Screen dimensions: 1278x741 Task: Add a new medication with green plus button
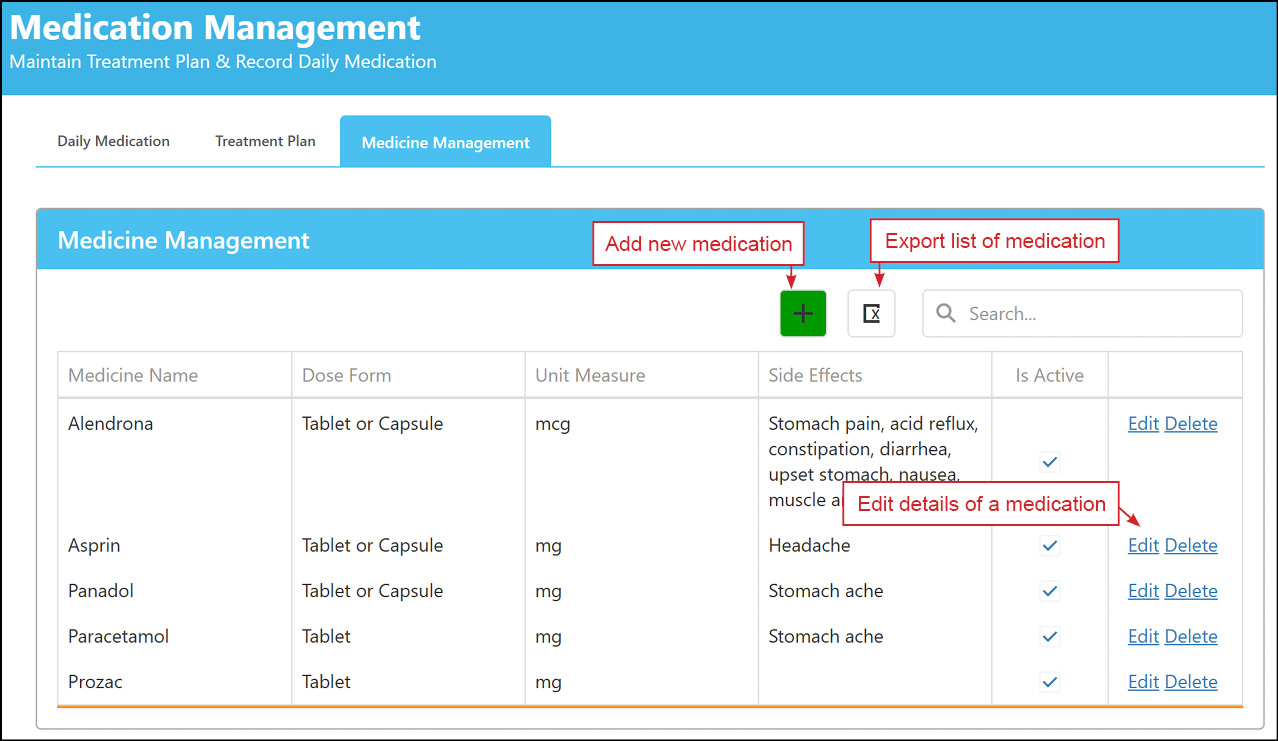click(803, 313)
